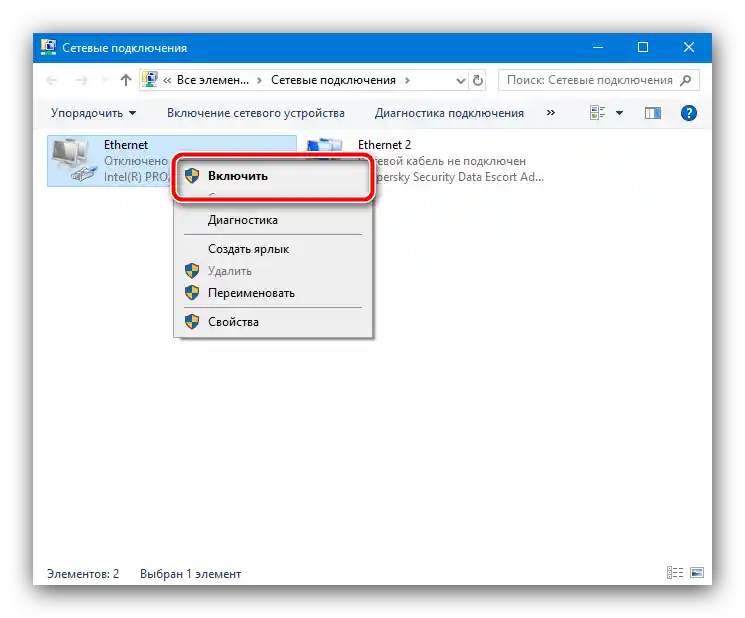Click the shield icon beside 'Включить'
This screenshot has height=618, width=745.
pos(192,176)
